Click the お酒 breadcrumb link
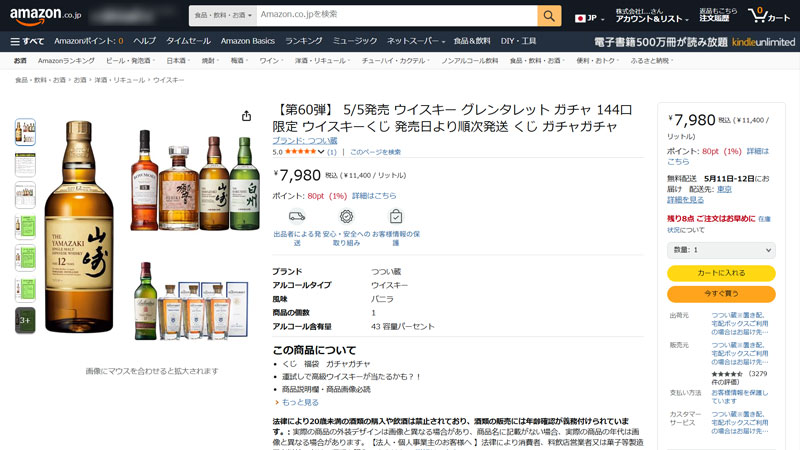Viewport: 800px width, 450px height. (80, 80)
